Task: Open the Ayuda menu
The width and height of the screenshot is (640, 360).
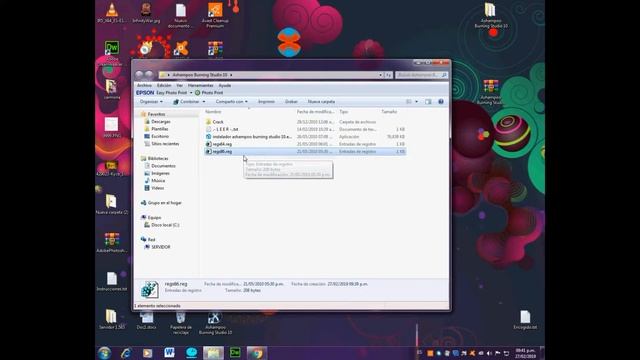Action: coord(225,86)
